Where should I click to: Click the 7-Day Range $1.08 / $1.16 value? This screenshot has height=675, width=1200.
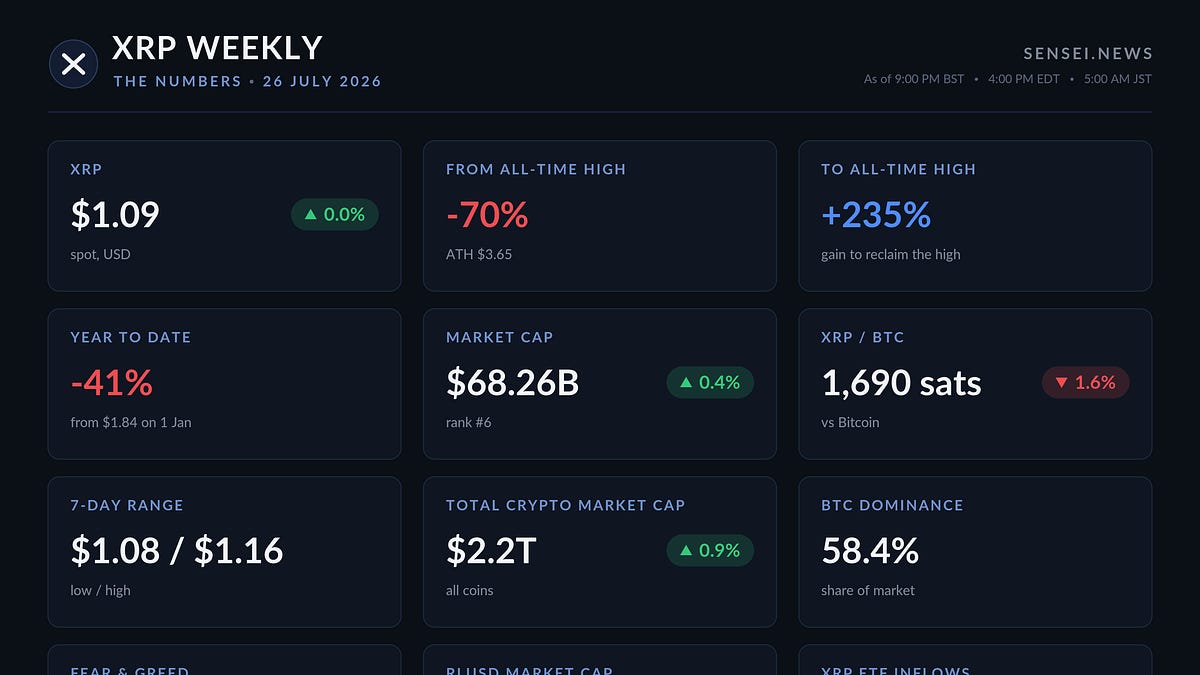[x=177, y=550]
